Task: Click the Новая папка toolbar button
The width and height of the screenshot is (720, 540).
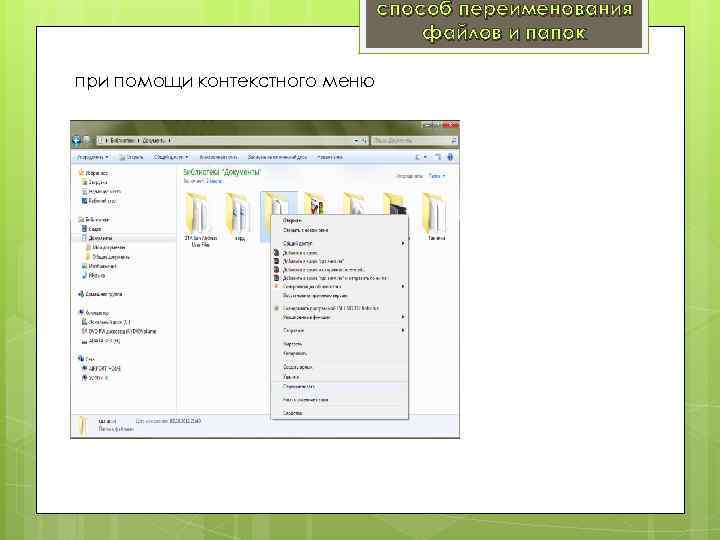Action: pos(330,157)
